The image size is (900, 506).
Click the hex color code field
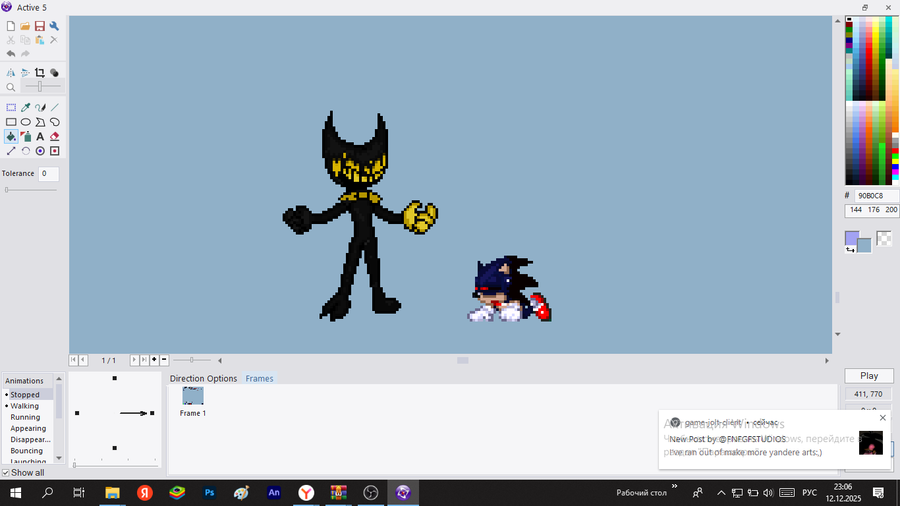click(876, 196)
